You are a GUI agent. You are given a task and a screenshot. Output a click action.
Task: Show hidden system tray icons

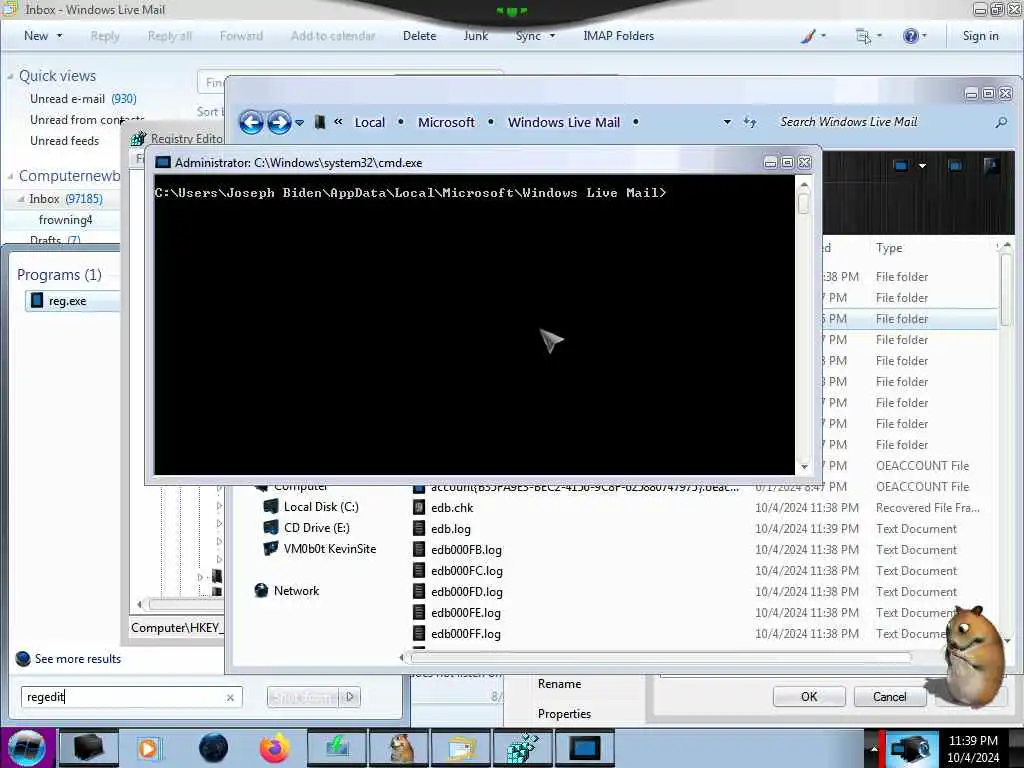point(874,748)
